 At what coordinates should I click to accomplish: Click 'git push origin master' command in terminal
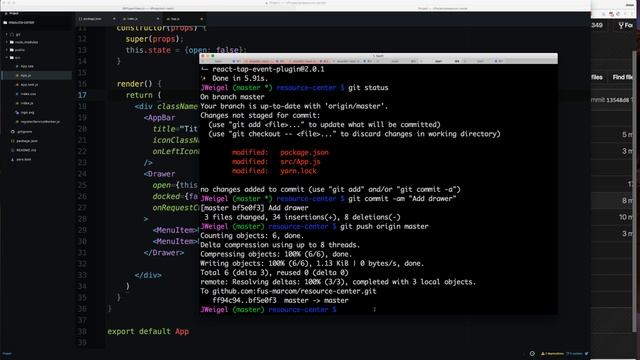click(384, 227)
